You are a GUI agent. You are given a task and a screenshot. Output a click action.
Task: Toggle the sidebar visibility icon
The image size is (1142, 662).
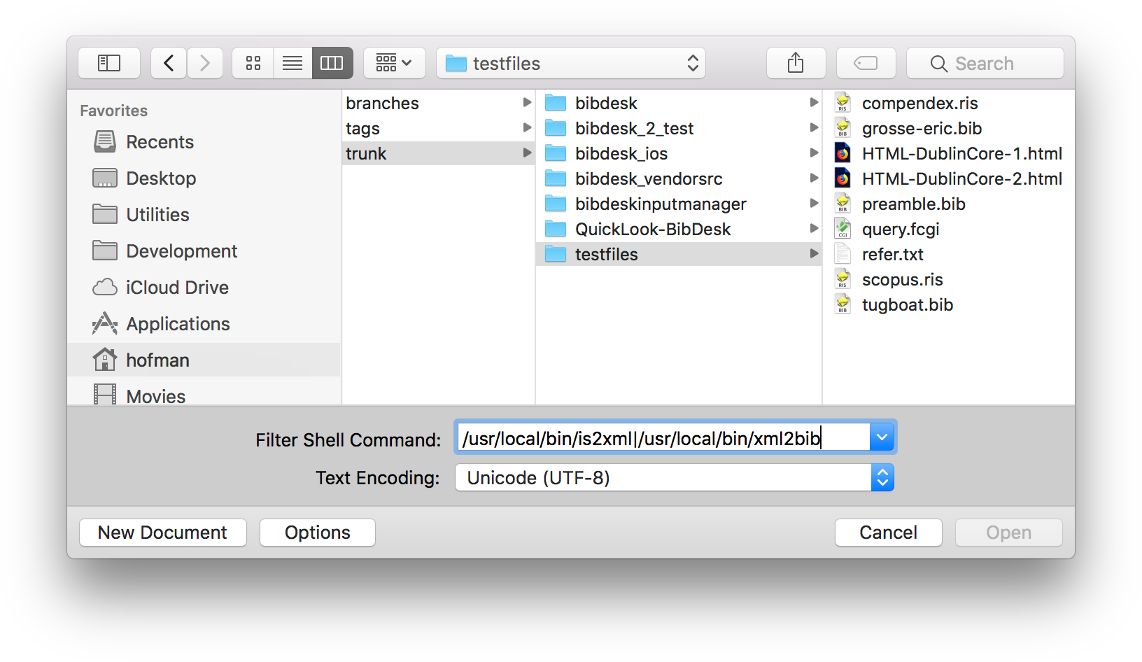(109, 62)
